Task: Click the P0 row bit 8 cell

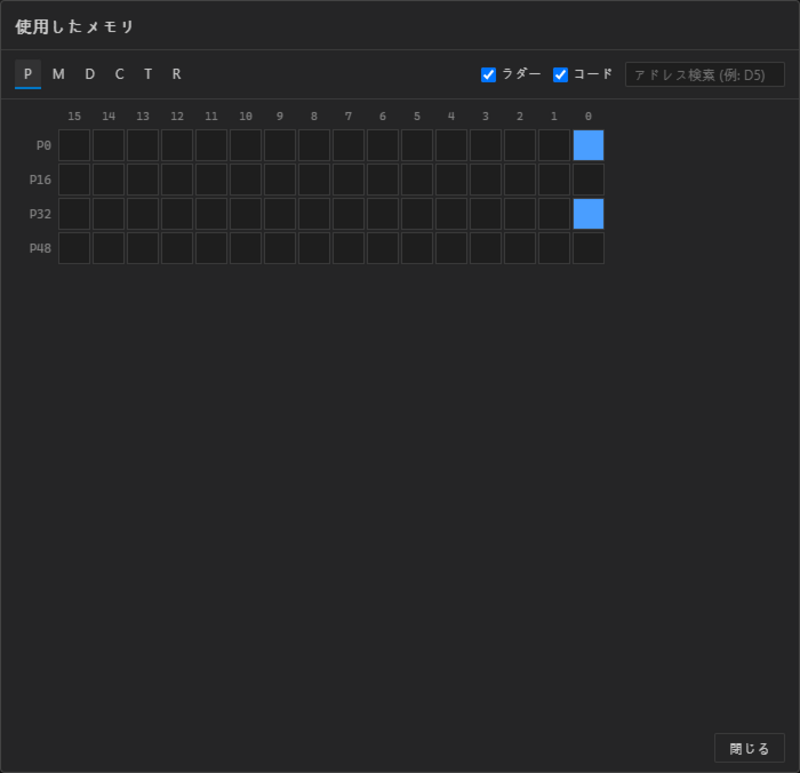Action: pyautogui.click(x=314, y=145)
